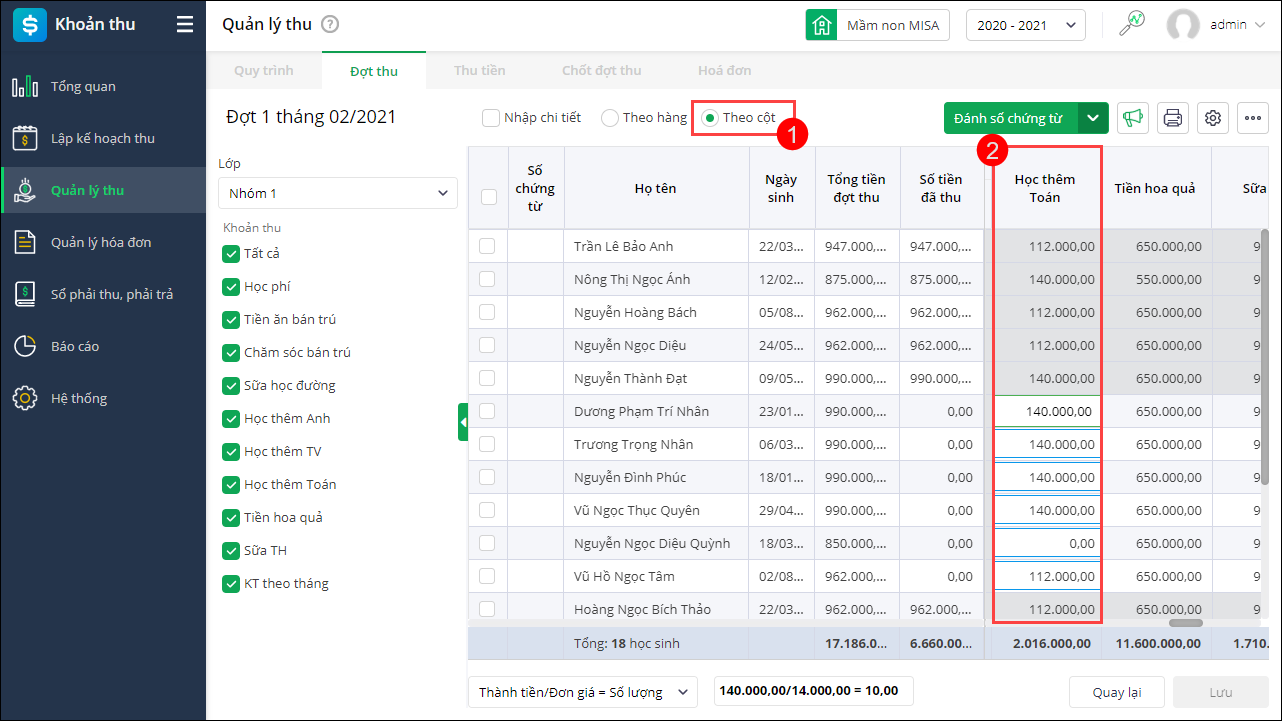Tick the select-all checkbox in table header
Image resolution: width=1282 pixels, height=721 pixels.
click(x=489, y=197)
